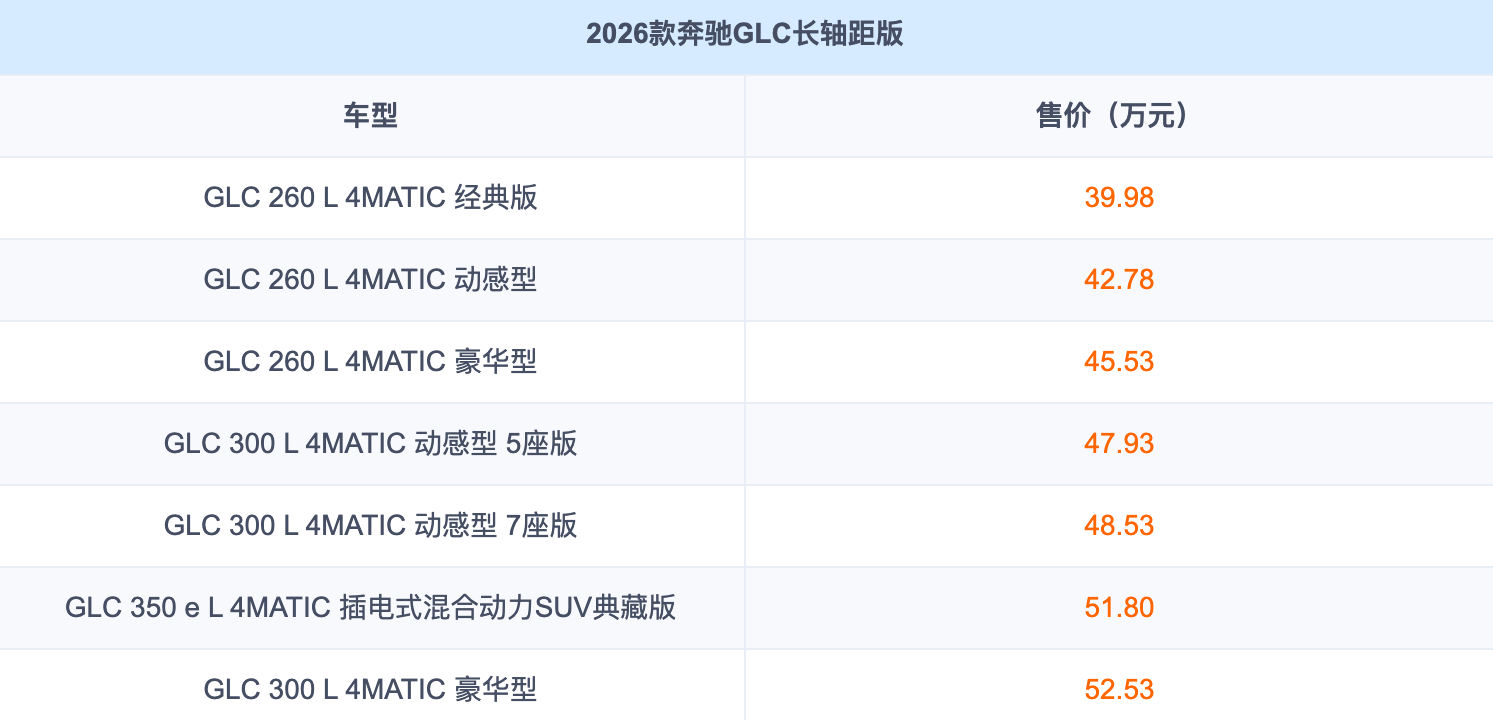1493x720 pixels.
Task: Click the 5座版 text in the table
Action: (542, 444)
